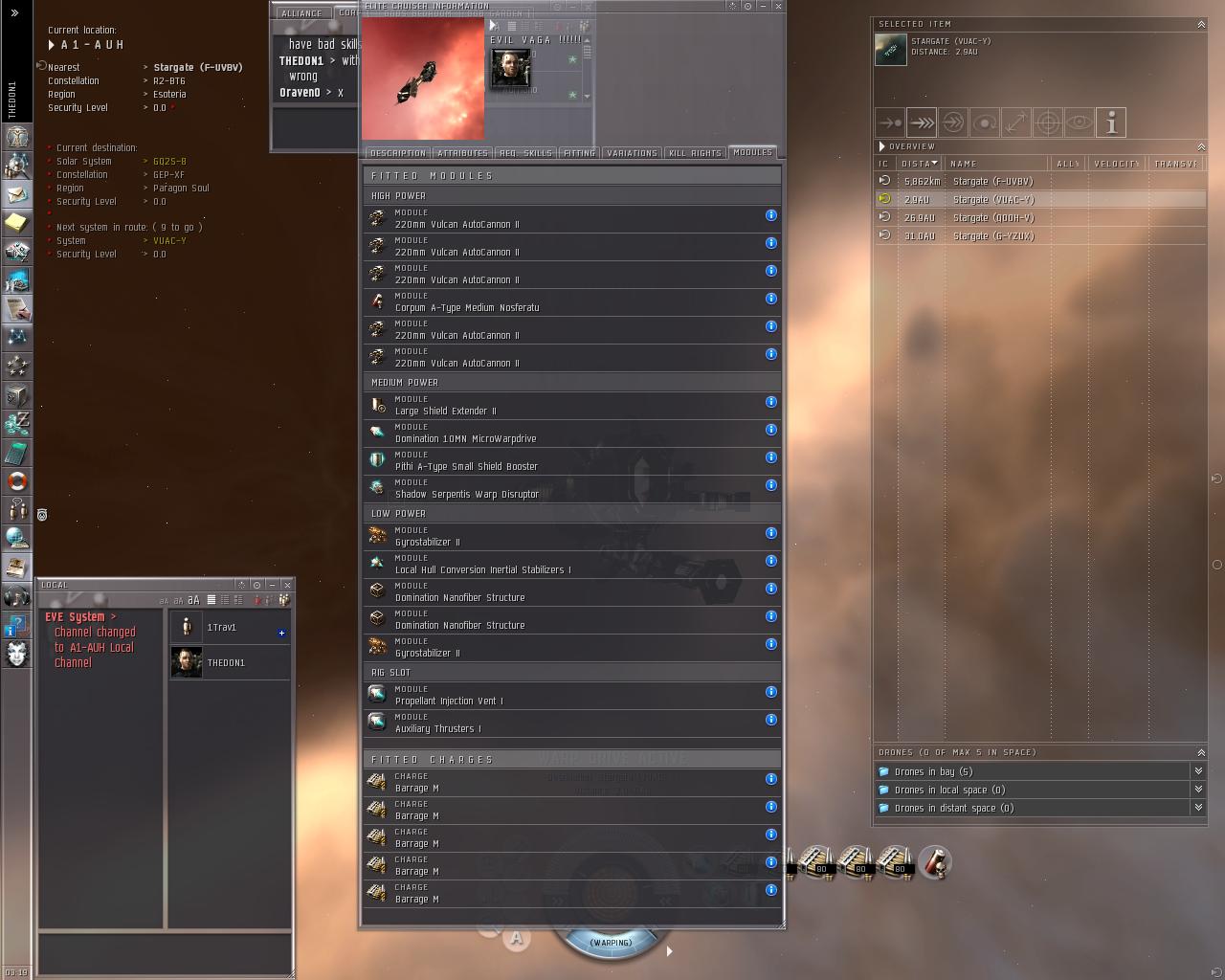Expand Drones in distant space (0) group
1225x980 pixels.
(x=1197, y=808)
